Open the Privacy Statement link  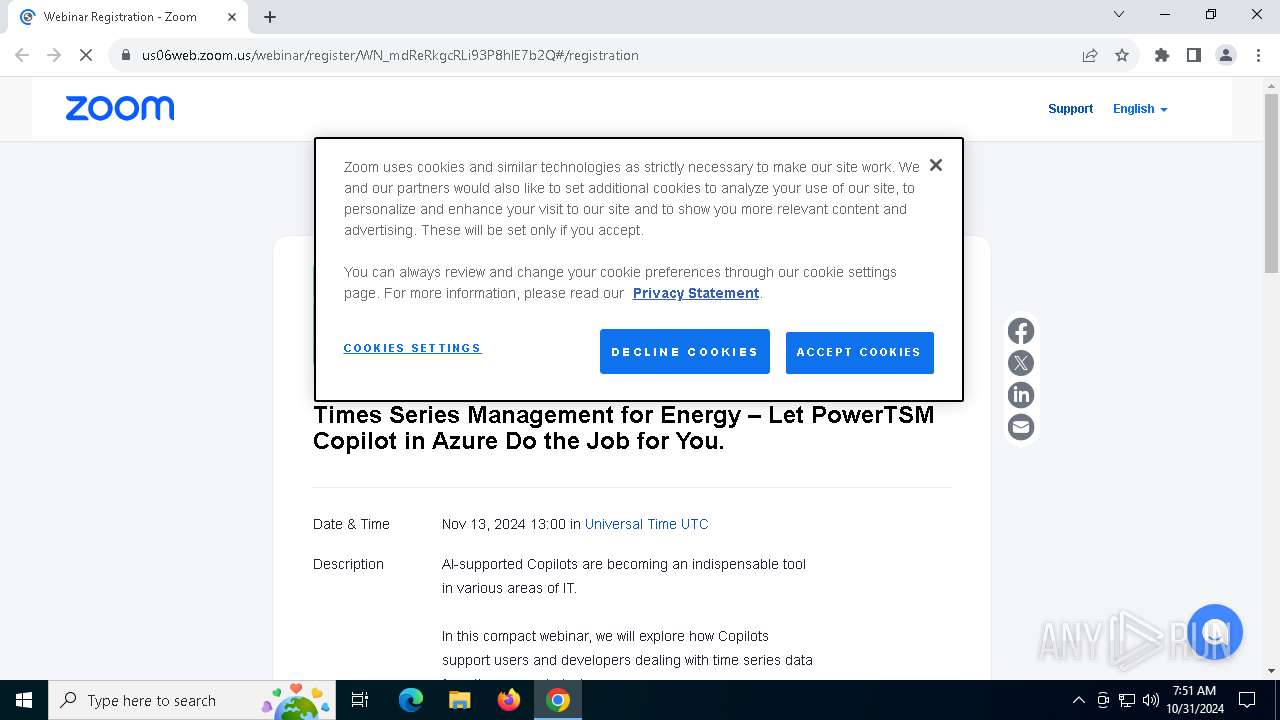tap(696, 293)
